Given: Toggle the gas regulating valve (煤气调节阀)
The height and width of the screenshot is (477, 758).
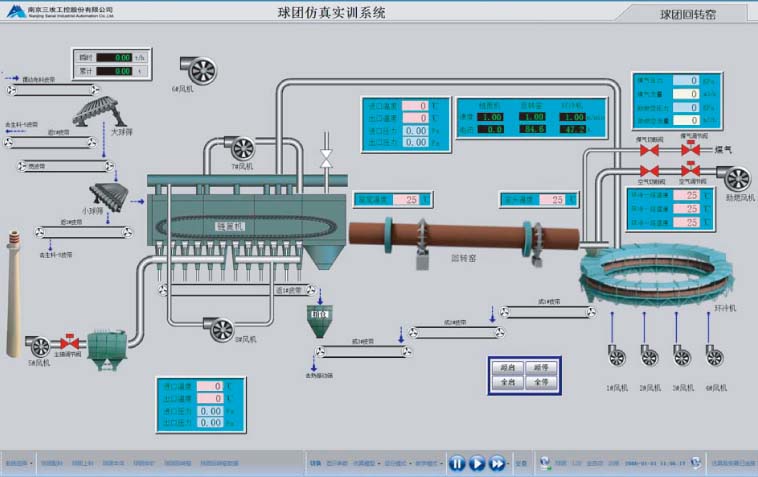Looking at the screenshot, I should point(691,150).
